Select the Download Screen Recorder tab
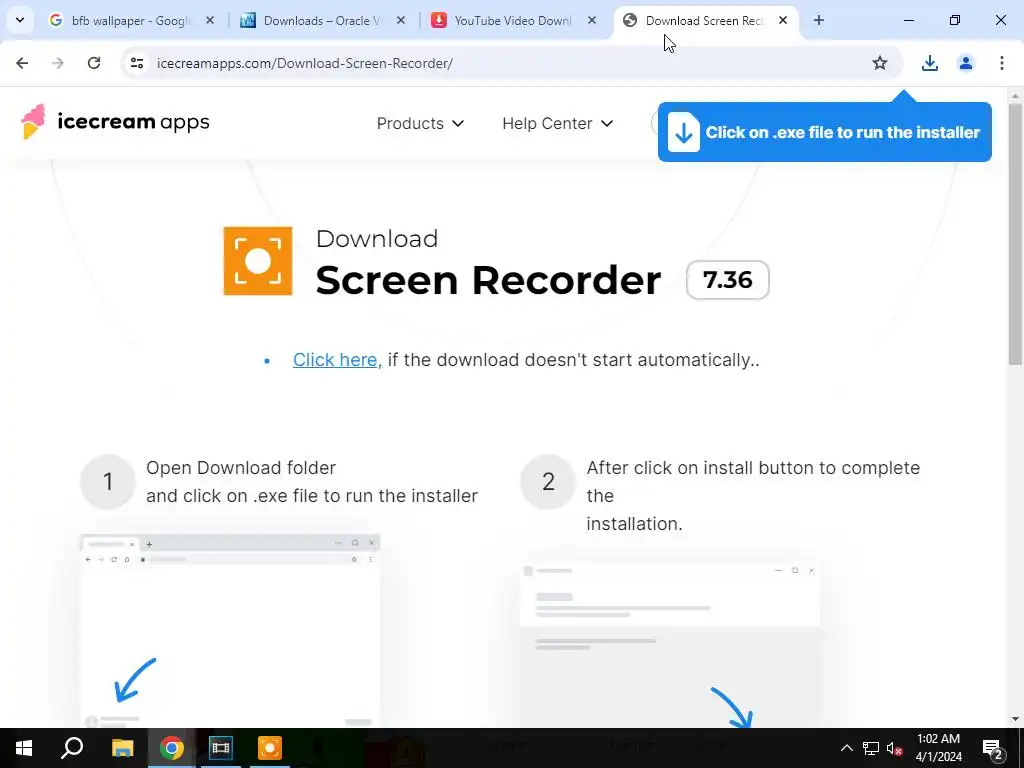This screenshot has height=768, width=1024. (705, 21)
